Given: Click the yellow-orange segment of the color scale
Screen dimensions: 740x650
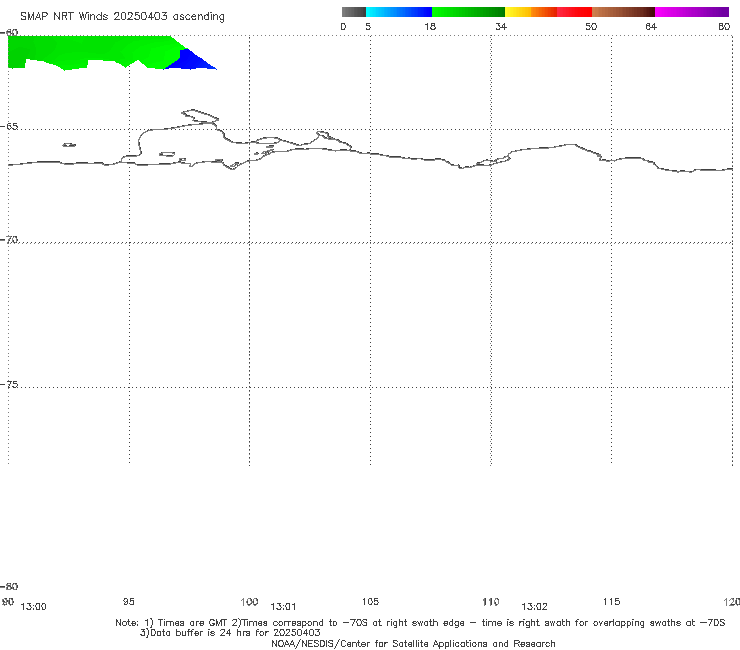Looking at the screenshot, I should pyautogui.click(x=531, y=12).
